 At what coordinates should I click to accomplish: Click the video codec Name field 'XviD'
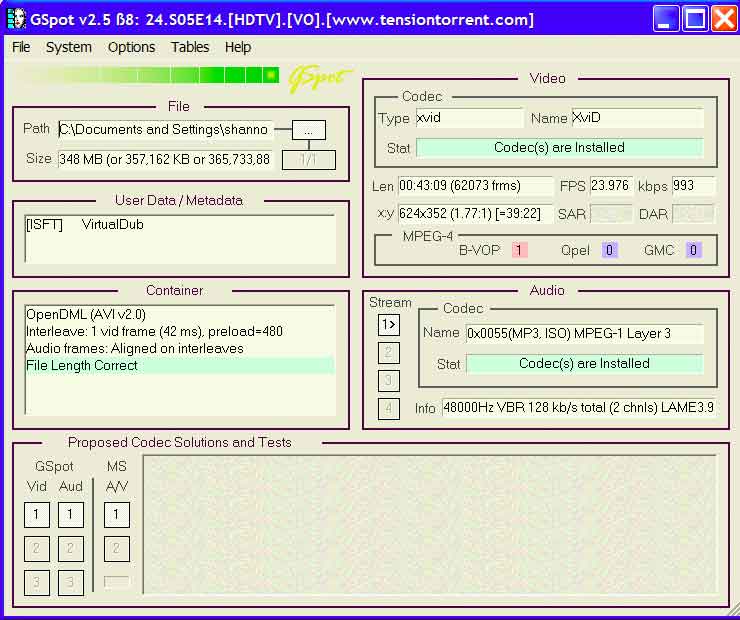click(x=638, y=117)
